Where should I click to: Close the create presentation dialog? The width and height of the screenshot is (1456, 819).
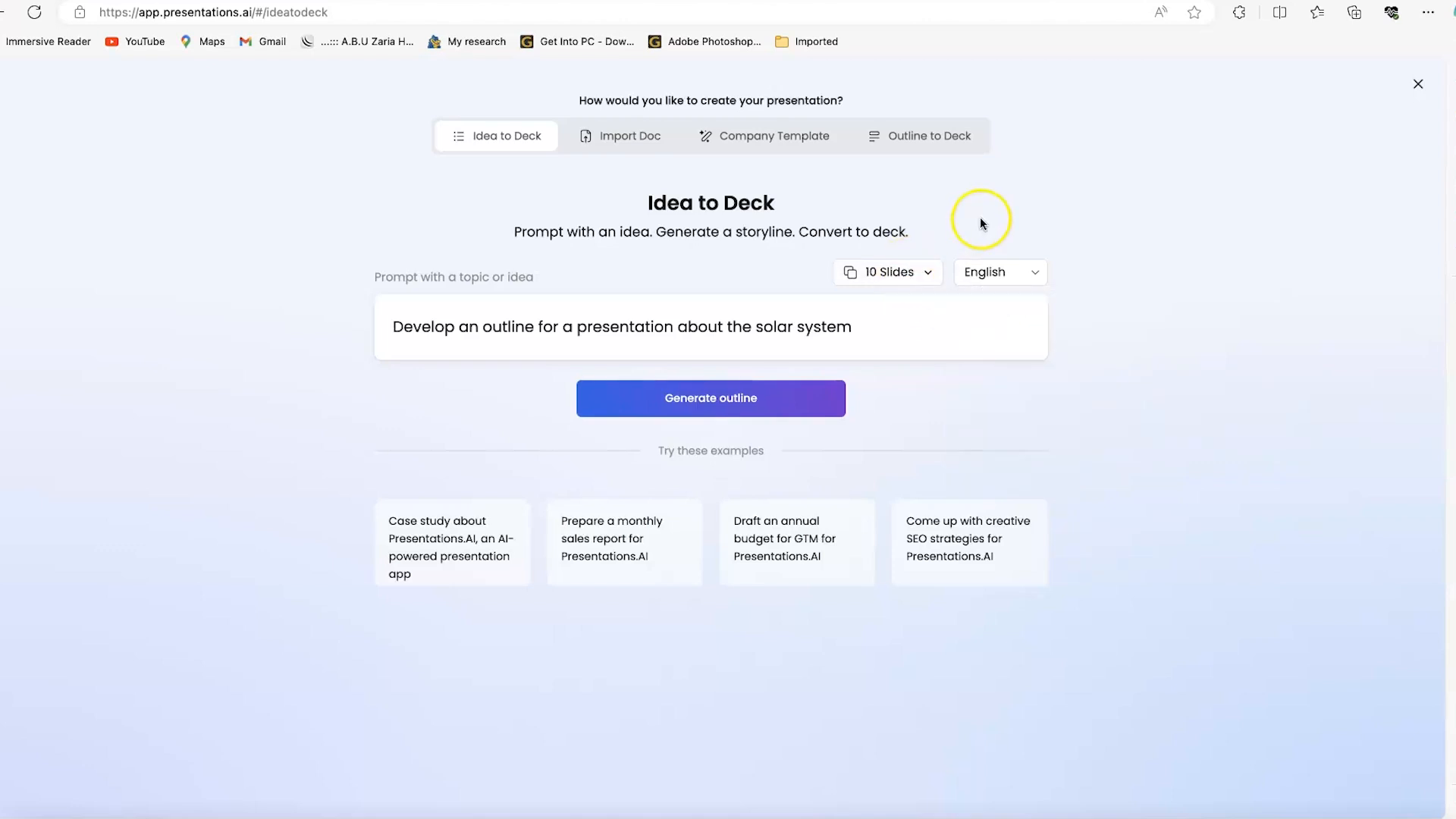(x=1418, y=84)
